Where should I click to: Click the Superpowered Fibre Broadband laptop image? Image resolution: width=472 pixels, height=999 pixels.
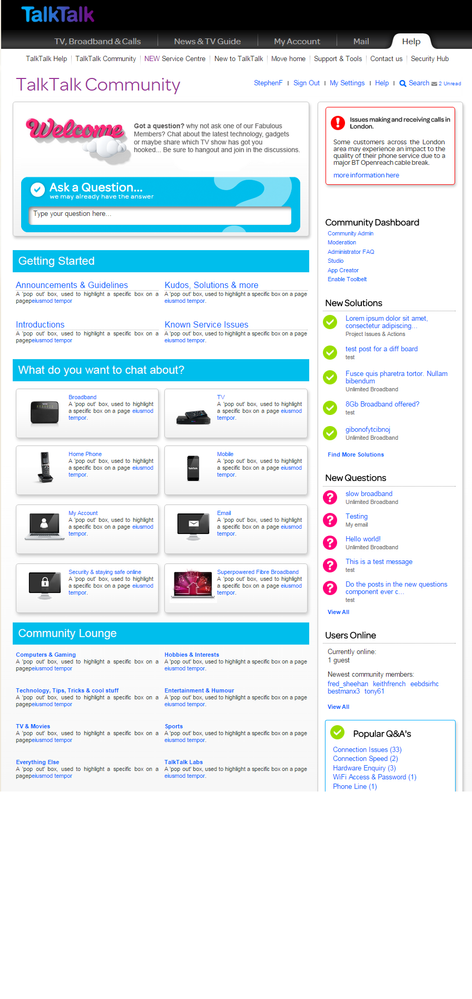[193, 585]
